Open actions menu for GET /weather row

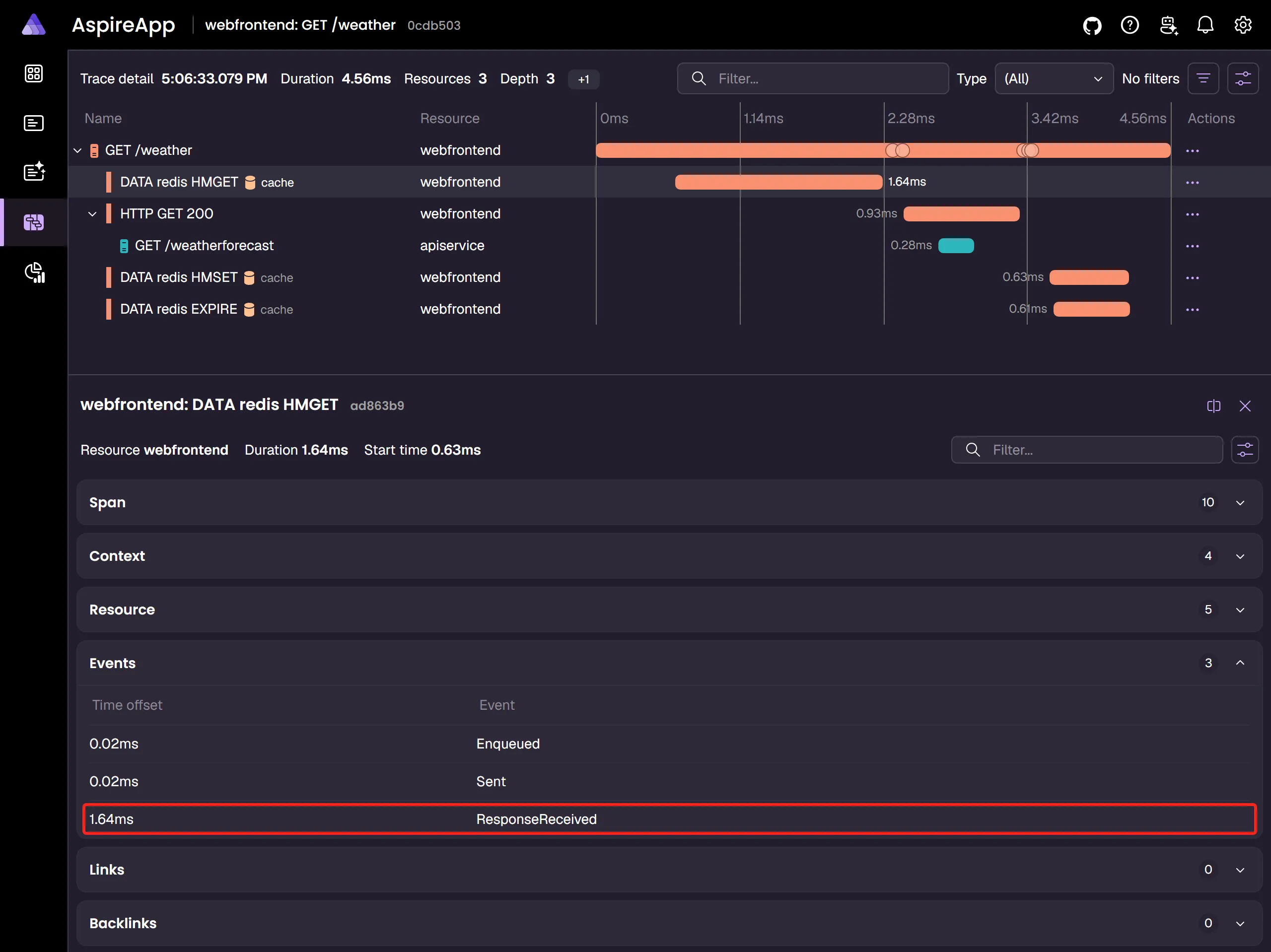(x=1192, y=150)
